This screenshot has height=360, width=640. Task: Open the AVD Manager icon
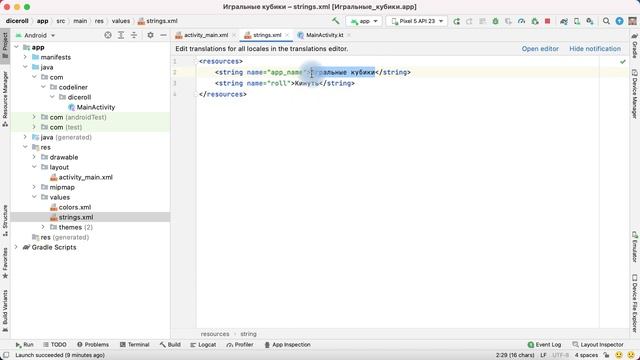577,21
